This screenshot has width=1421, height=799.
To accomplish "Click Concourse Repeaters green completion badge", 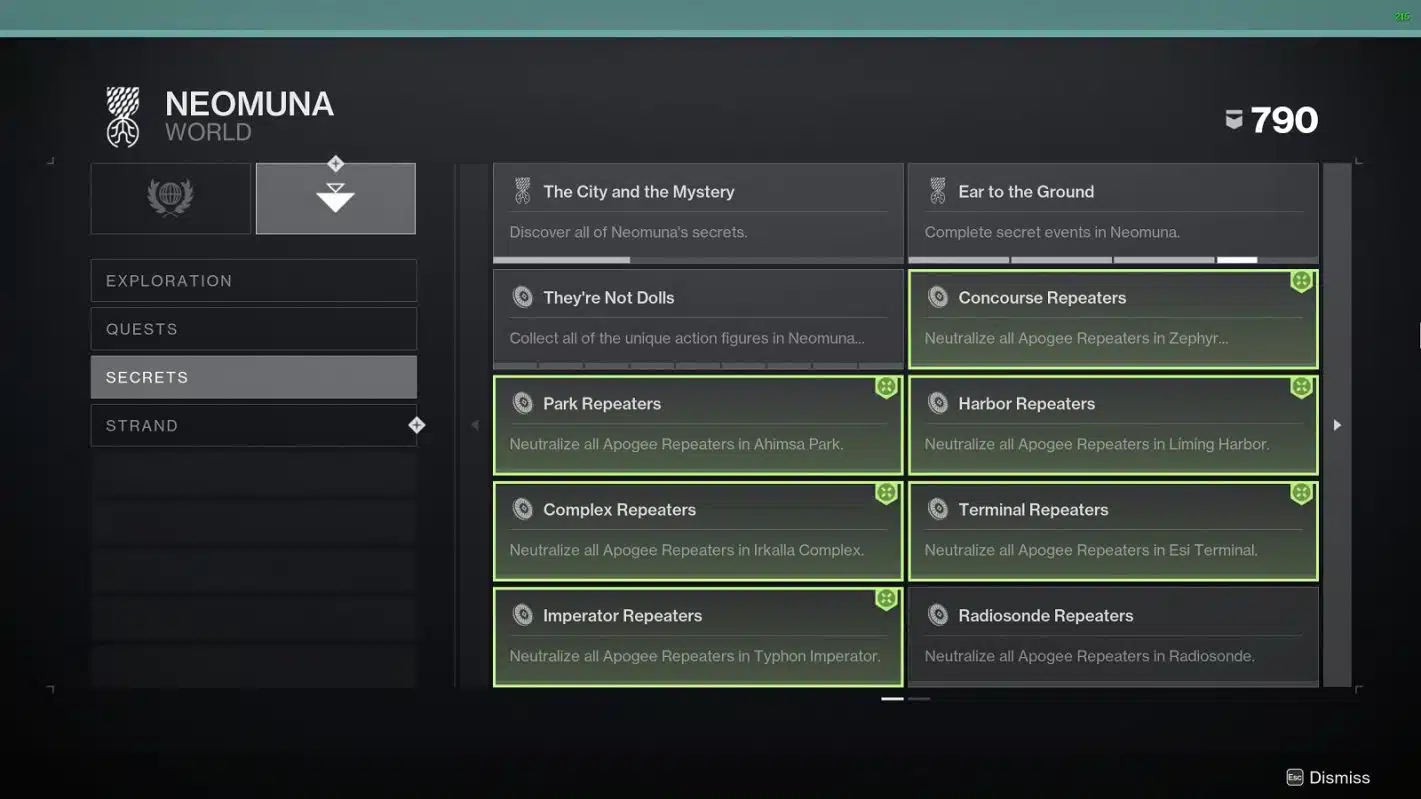I will point(1301,282).
